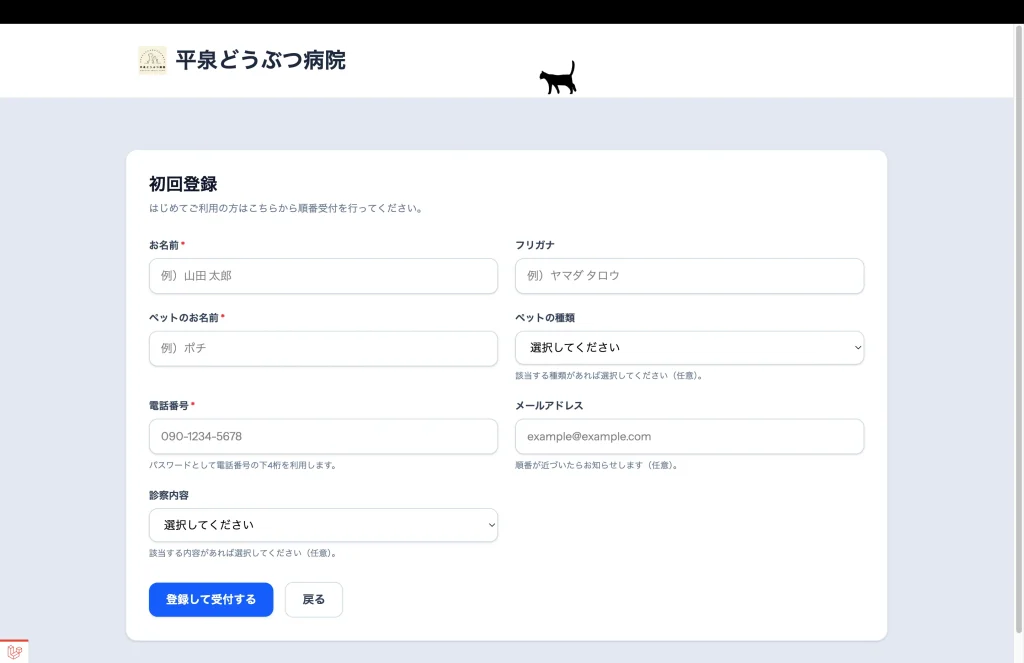
Task: Open the Laravel debug icon in the bottom corner
Action: click(14, 652)
